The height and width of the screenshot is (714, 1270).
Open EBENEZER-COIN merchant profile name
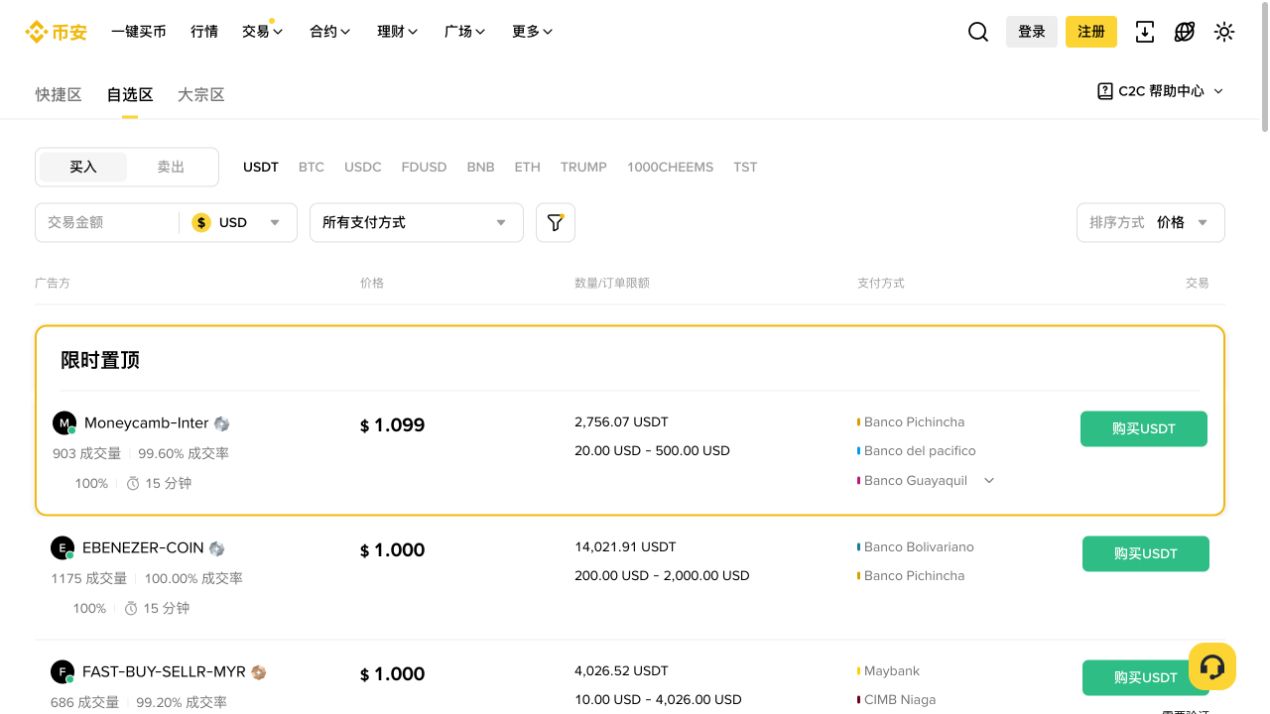pos(143,548)
